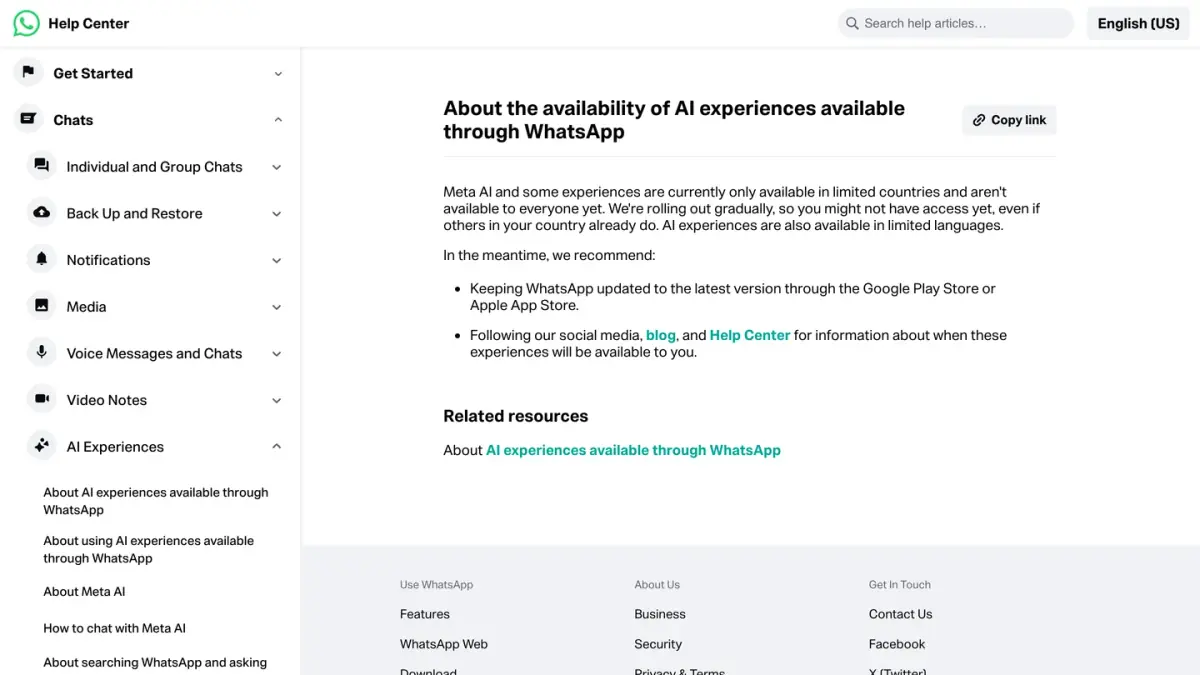Select the Chats menu item label
The height and width of the screenshot is (675, 1200).
(73, 120)
